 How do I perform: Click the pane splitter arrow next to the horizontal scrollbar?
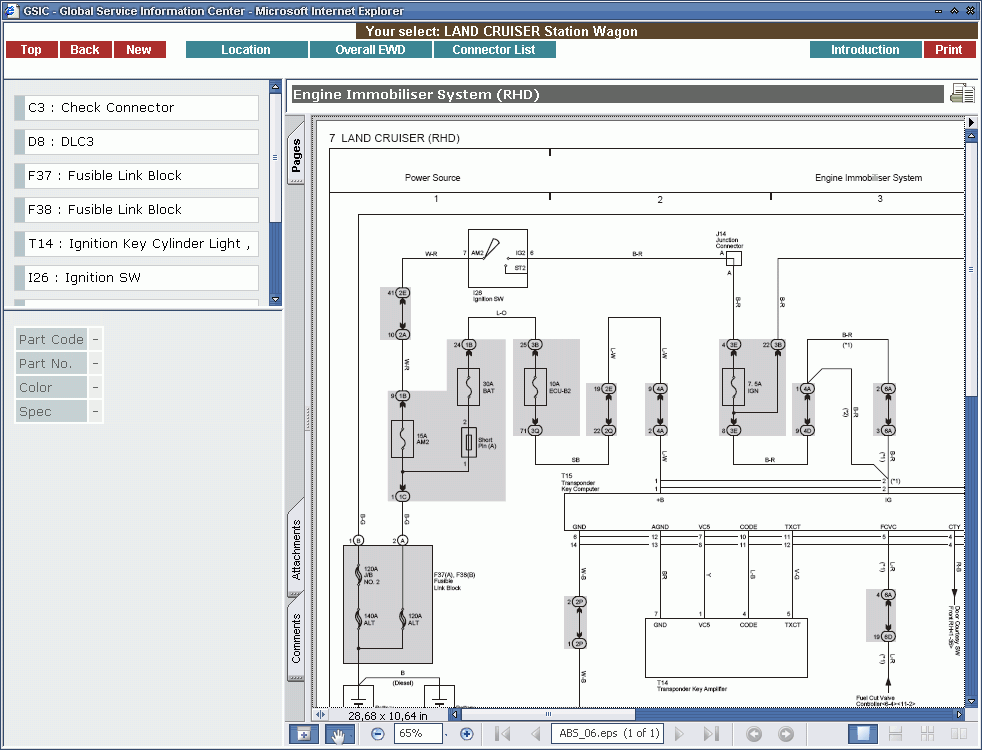pyautogui.click(x=319, y=716)
